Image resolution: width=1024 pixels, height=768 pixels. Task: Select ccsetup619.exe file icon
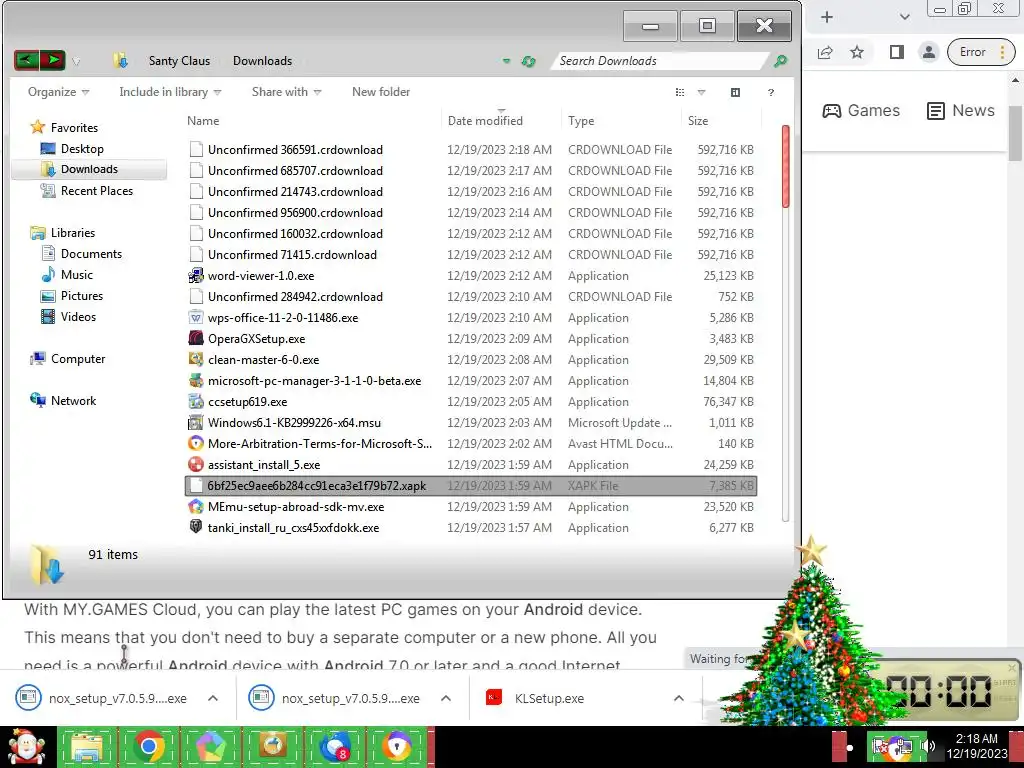point(195,401)
